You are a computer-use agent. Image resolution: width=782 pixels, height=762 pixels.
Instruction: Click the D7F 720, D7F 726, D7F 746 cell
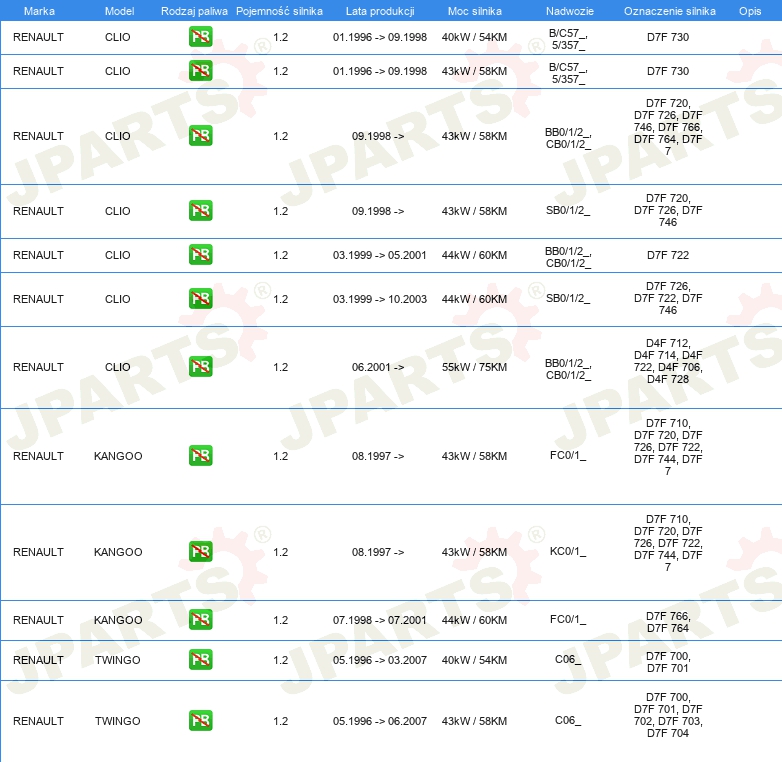tap(668, 210)
